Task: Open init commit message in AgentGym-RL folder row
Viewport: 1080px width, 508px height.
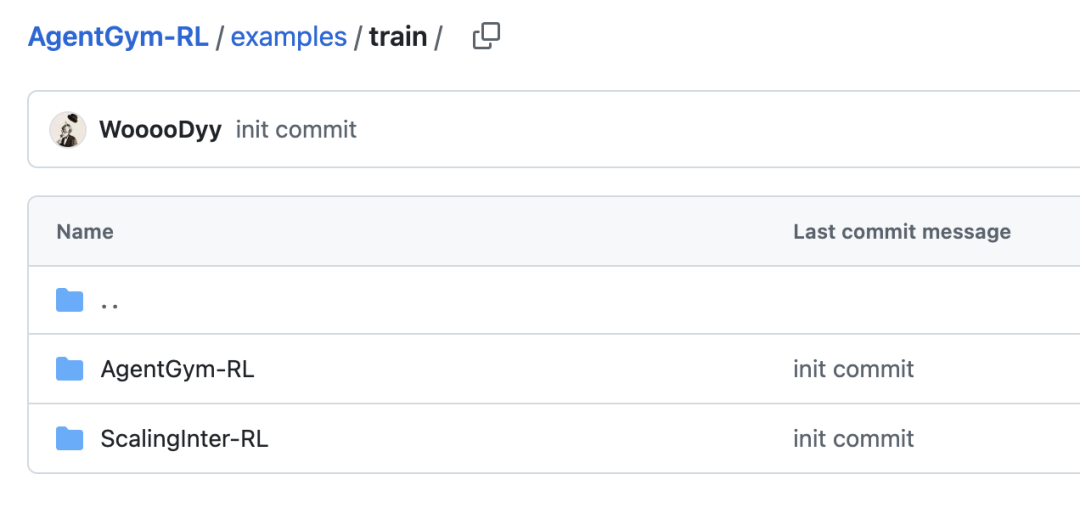Action: tap(853, 369)
